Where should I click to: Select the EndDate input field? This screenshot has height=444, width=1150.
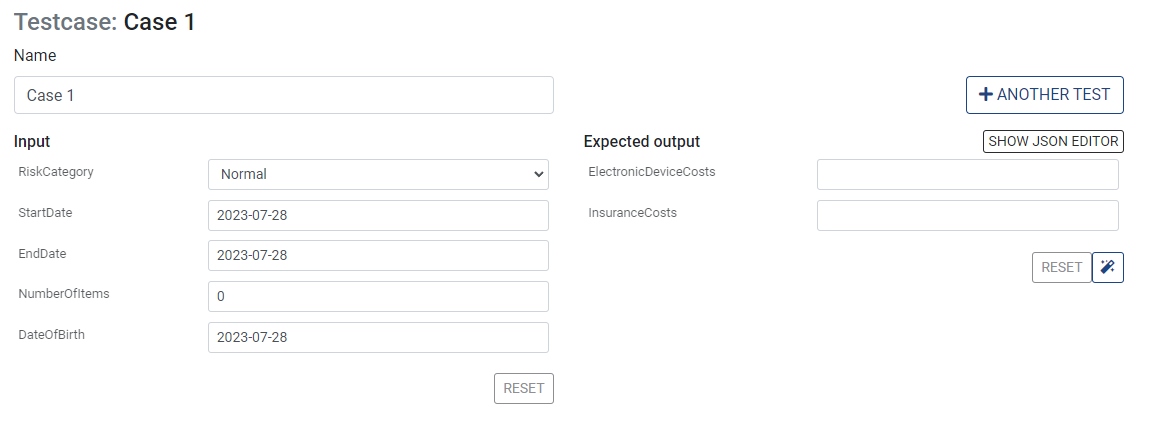tap(378, 255)
